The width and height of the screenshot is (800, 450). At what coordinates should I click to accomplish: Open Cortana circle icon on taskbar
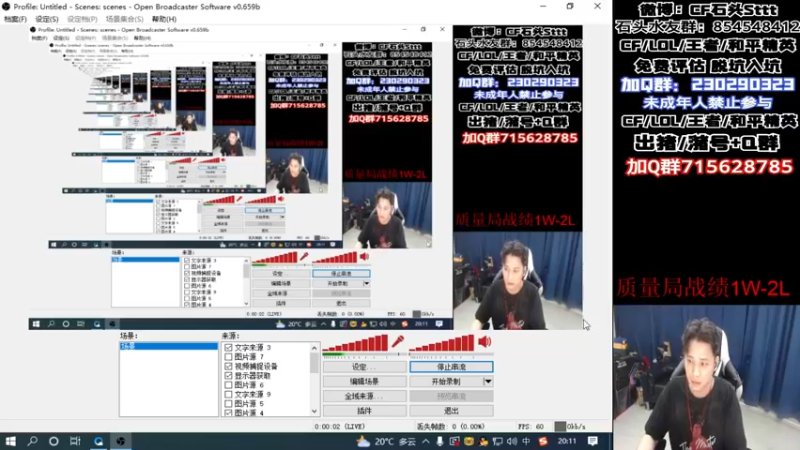pyautogui.click(x=54, y=441)
